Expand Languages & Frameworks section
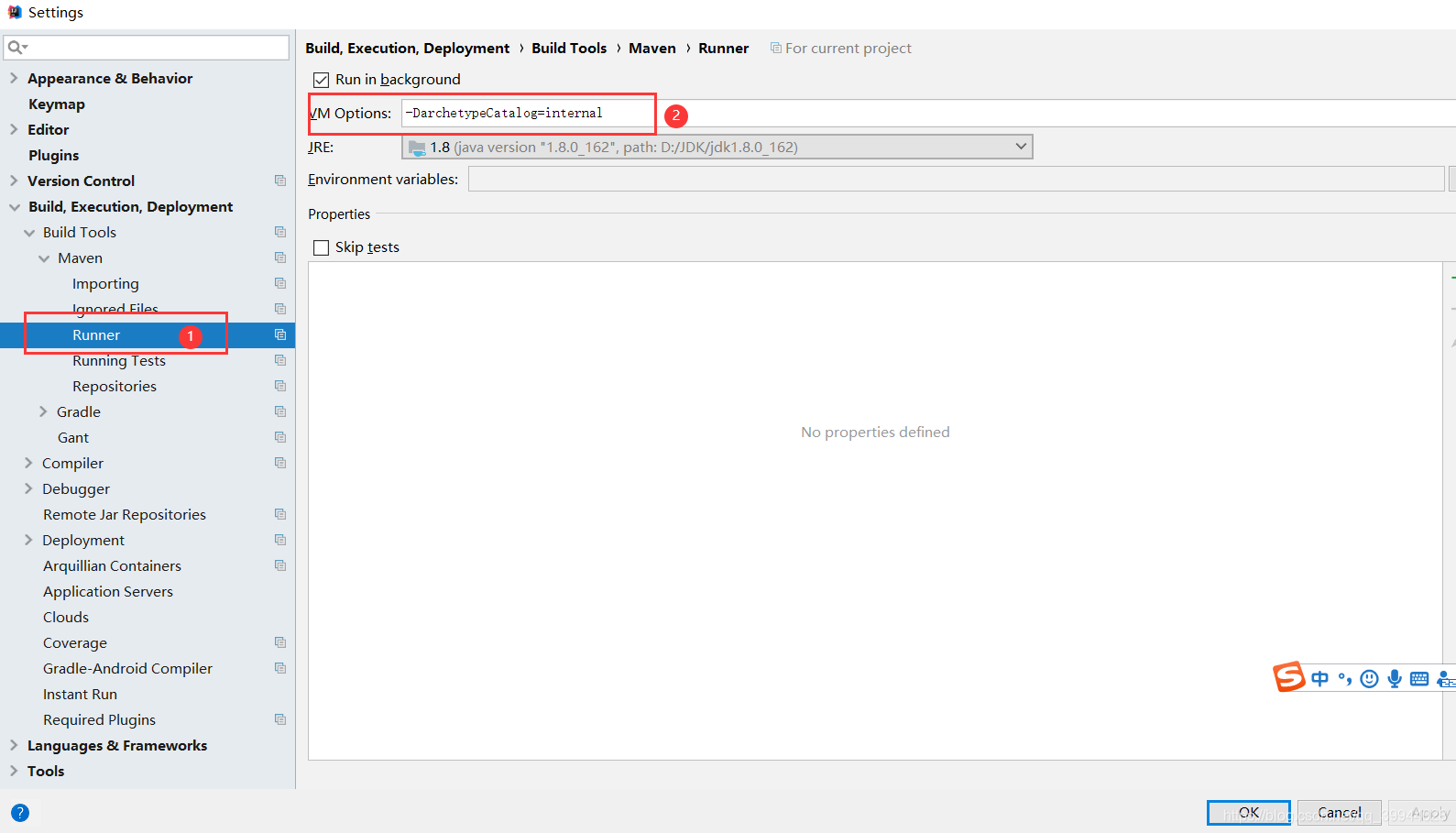Image resolution: width=1456 pixels, height=833 pixels. pyautogui.click(x=14, y=745)
